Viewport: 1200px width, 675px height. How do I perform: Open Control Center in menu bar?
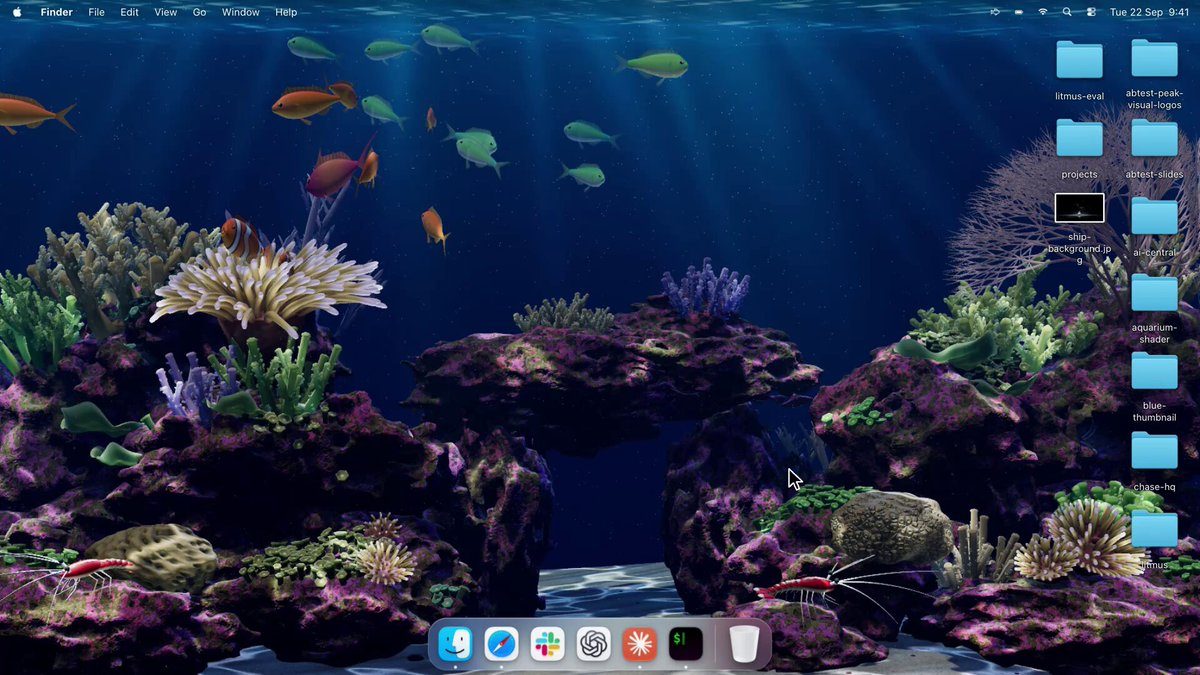click(1091, 12)
